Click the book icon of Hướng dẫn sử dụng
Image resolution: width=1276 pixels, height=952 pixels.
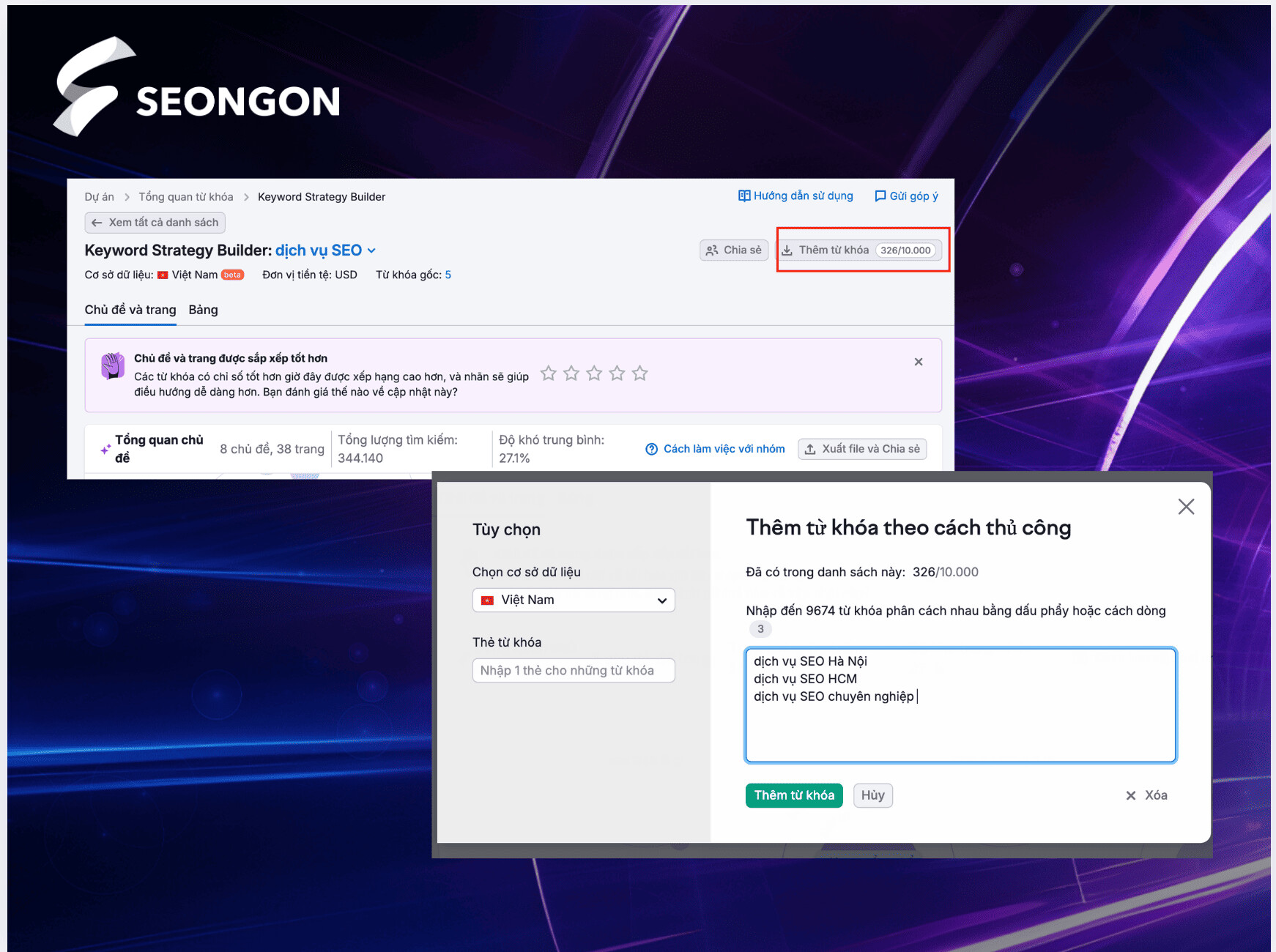pos(744,196)
